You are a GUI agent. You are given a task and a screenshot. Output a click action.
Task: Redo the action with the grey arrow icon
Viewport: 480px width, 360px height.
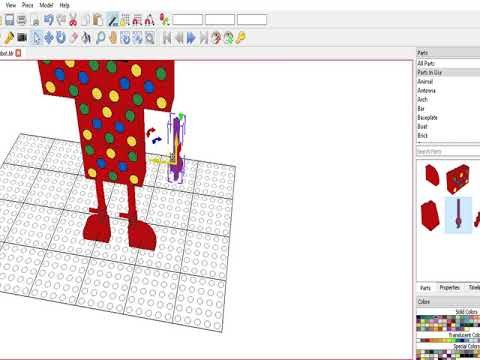pyautogui.click(x=61, y=20)
